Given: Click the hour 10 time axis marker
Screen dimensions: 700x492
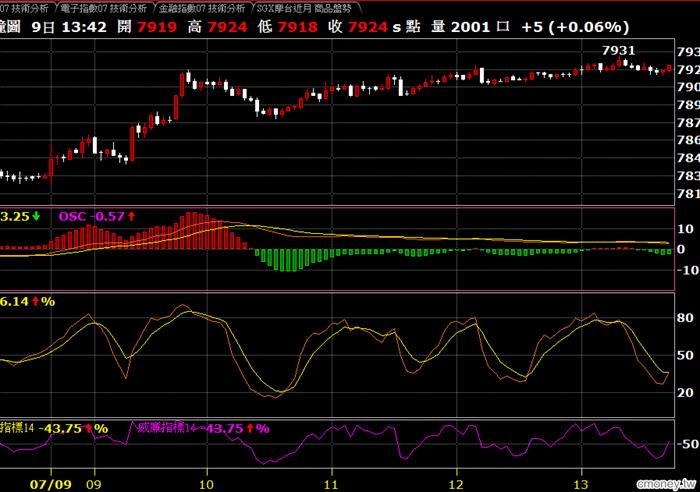Looking at the screenshot, I should click(x=206, y=484).
